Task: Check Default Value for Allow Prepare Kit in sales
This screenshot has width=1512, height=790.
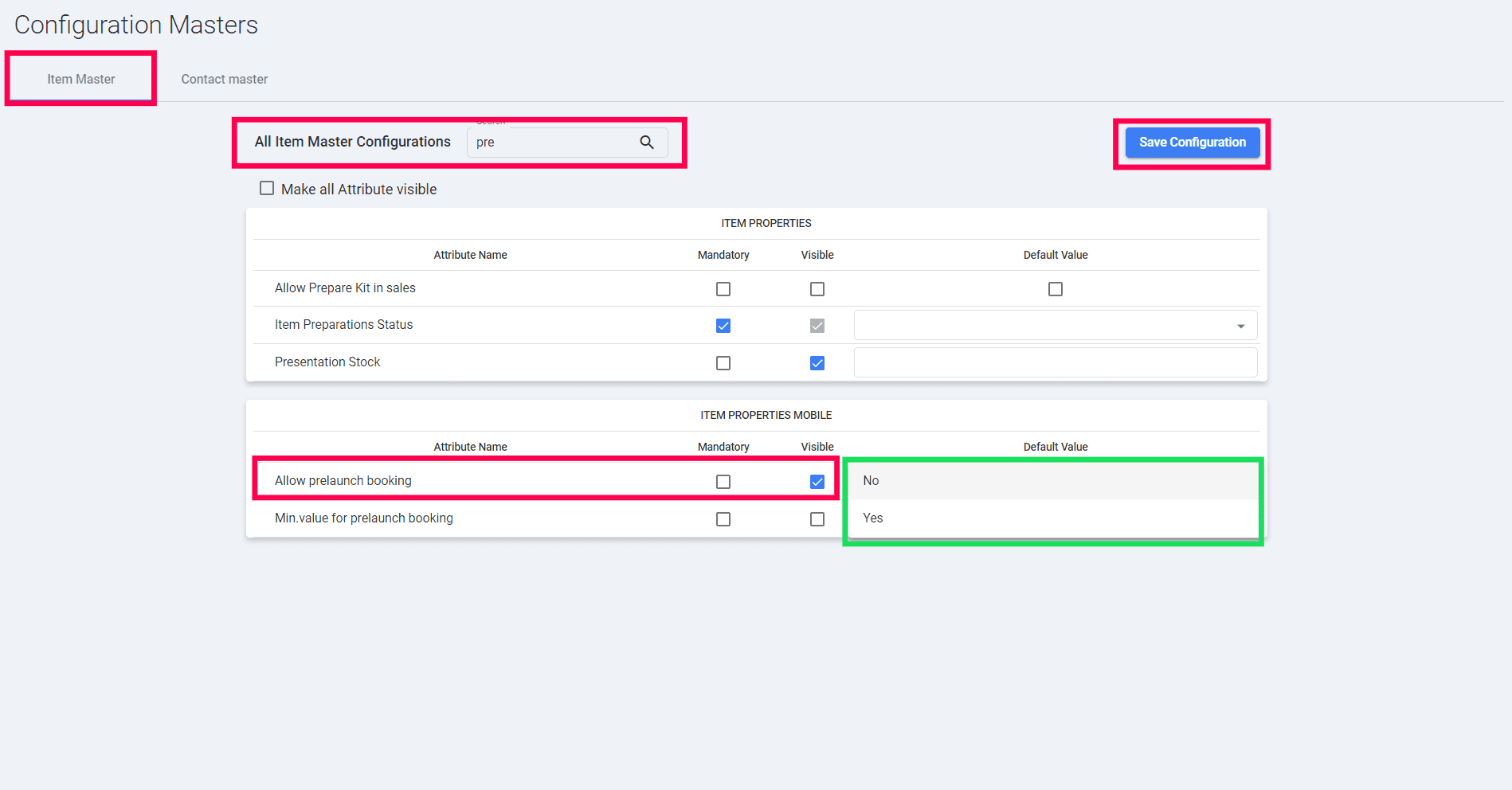Action: [1056, 289]
